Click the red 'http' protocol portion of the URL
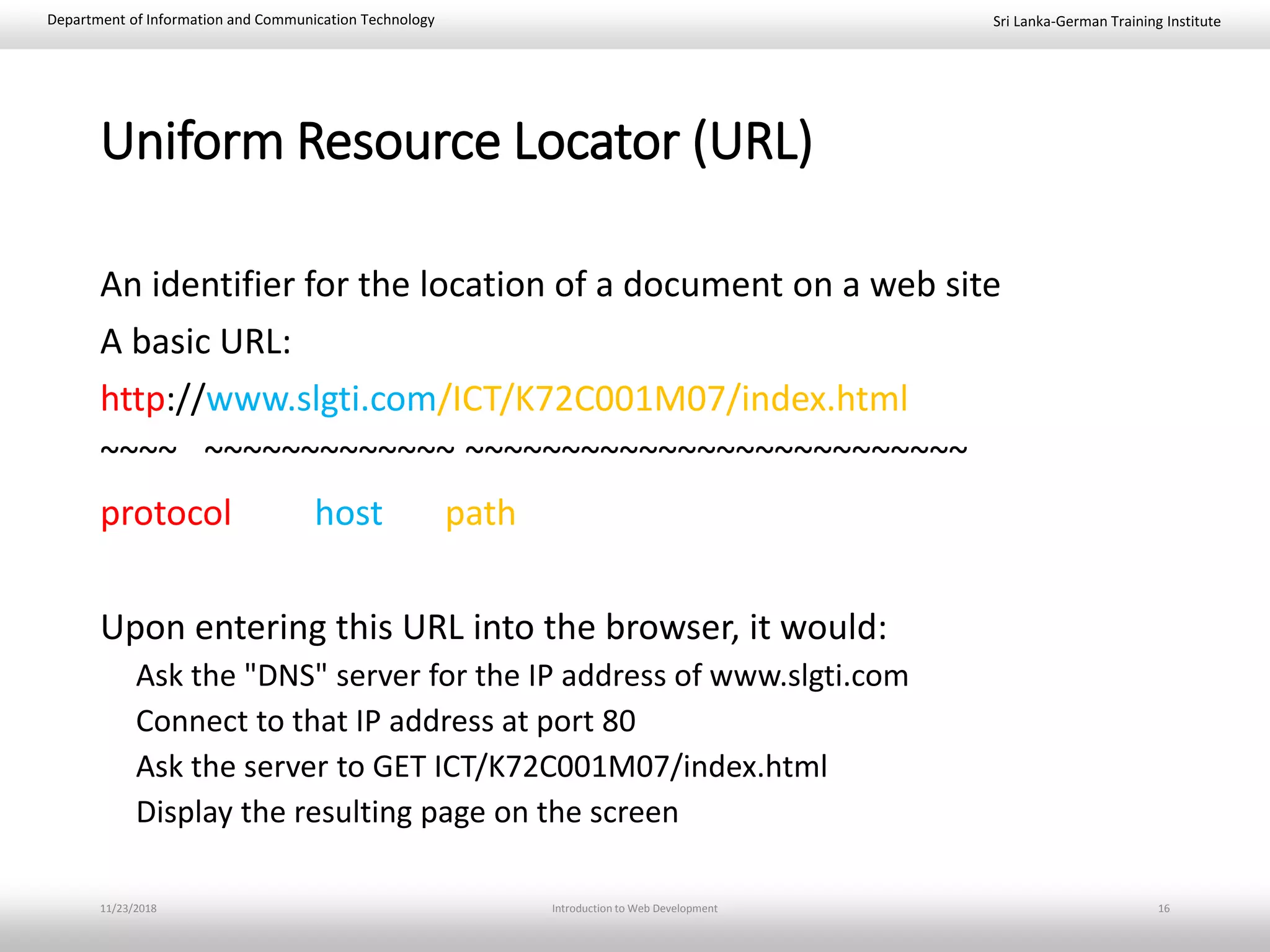The height and width of the screenshot is (952, 1270). [133, 399]
